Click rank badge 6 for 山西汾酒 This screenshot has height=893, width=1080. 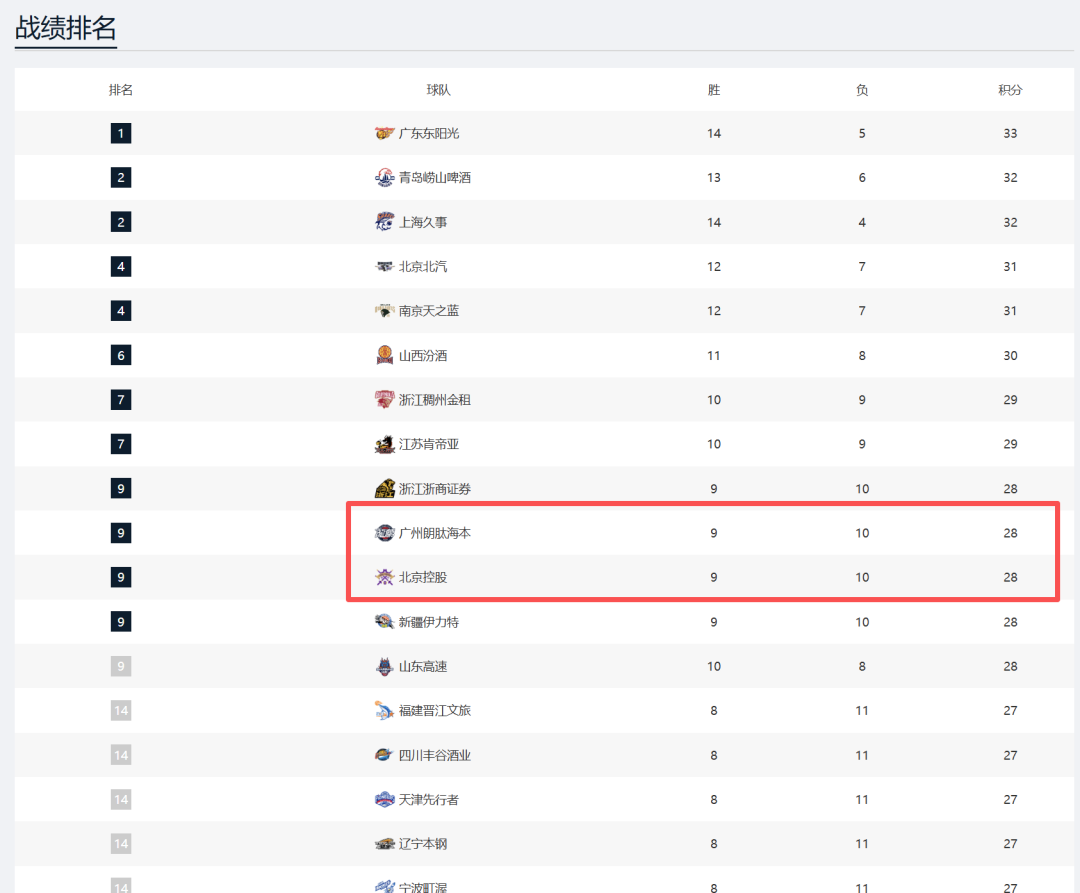pos(121,355)
